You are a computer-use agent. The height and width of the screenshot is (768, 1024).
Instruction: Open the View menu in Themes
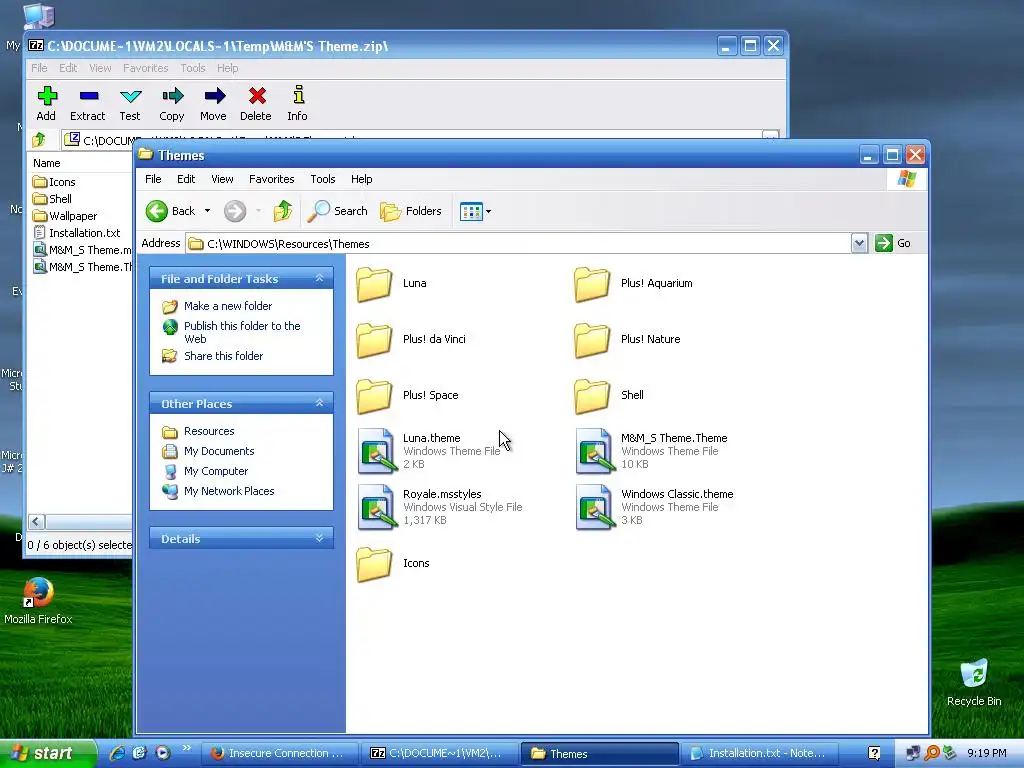click(x=222, y=179)
